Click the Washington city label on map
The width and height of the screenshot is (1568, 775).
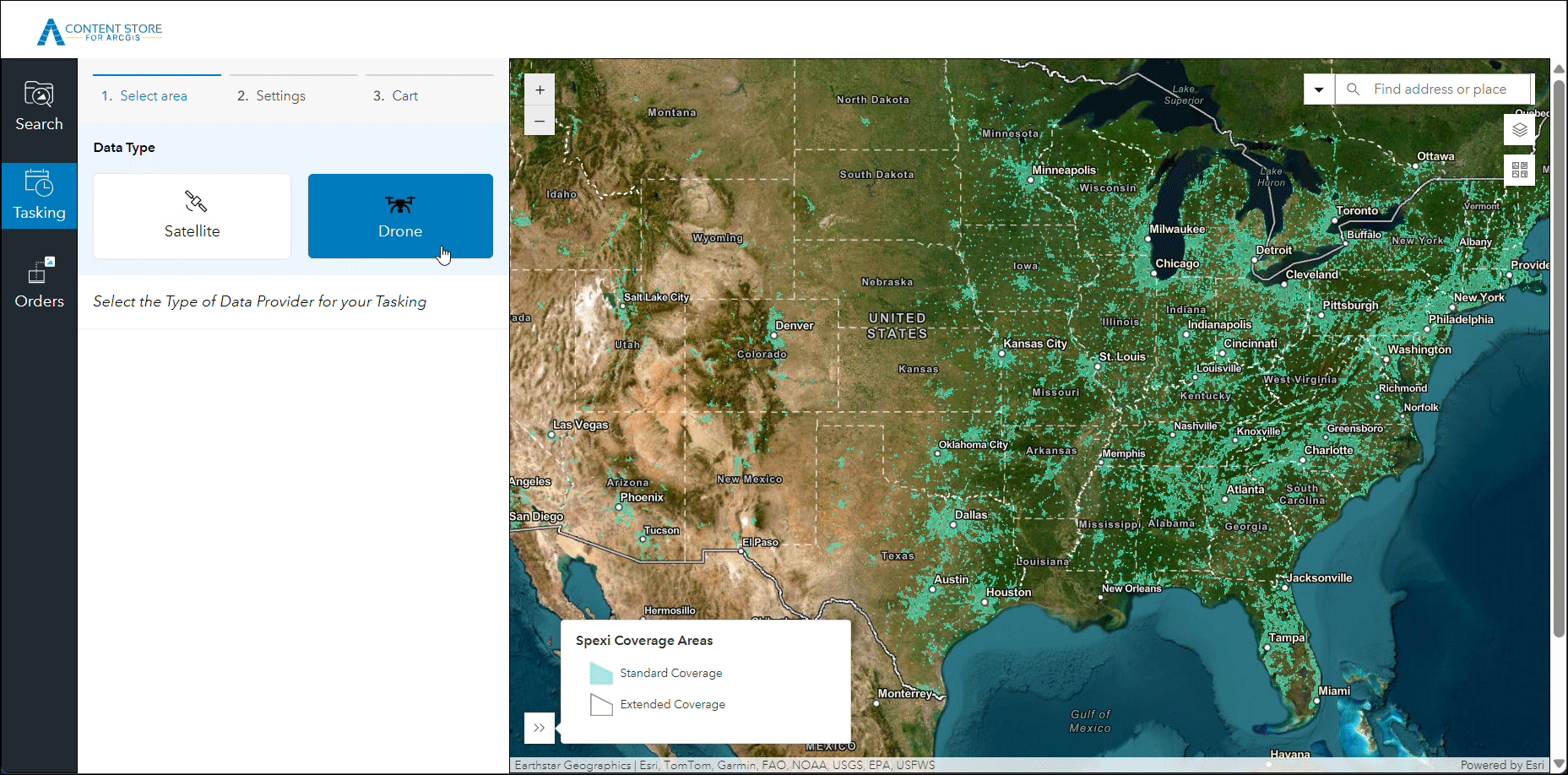(x=1419, y=349)
